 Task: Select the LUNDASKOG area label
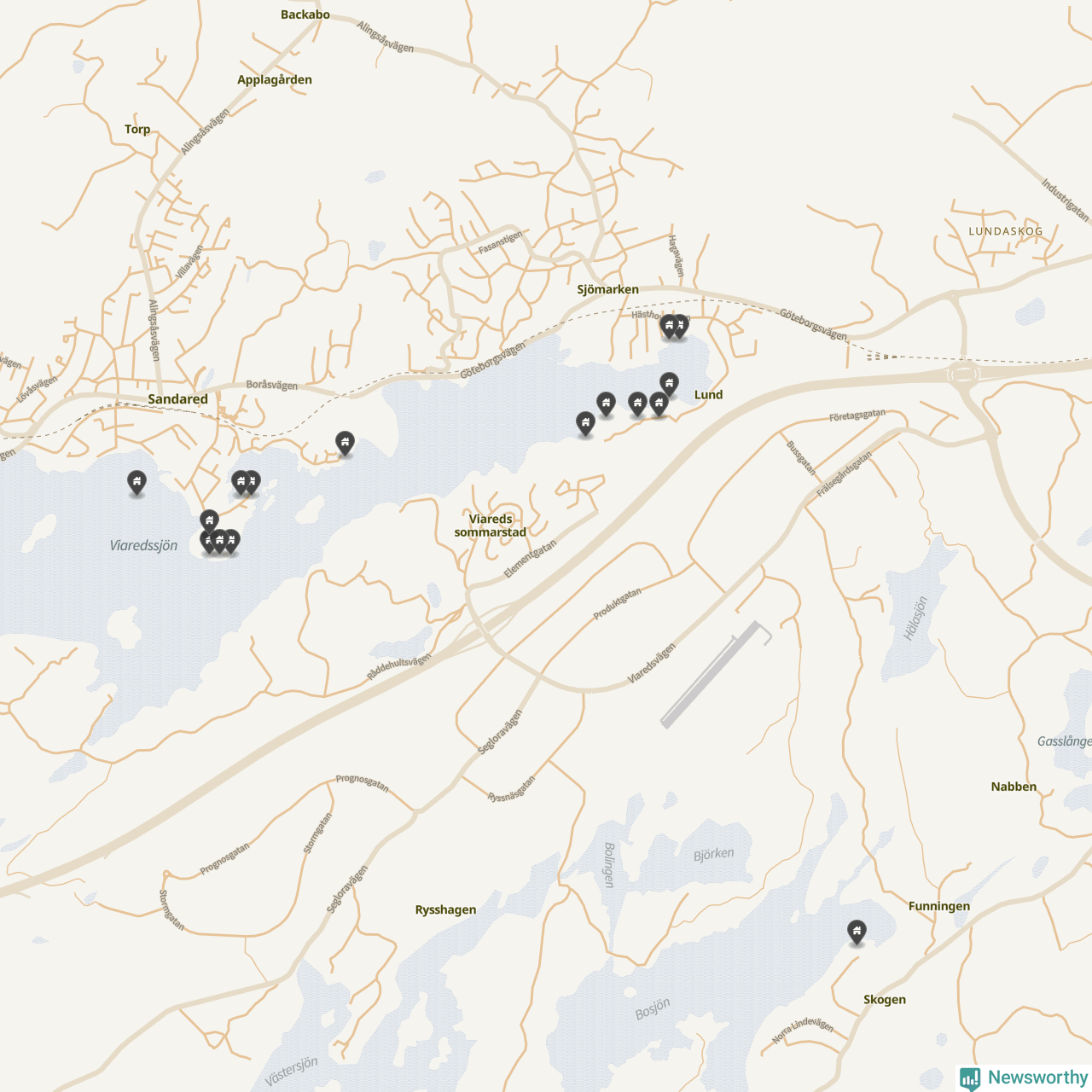(1006, 231)
